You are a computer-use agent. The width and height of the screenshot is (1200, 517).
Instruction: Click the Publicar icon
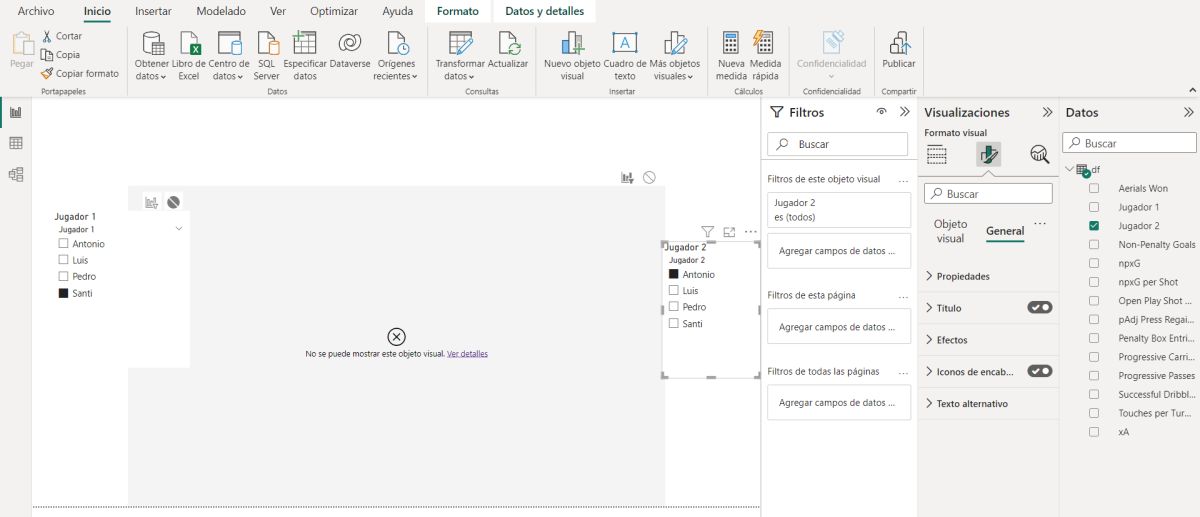(898, 43)
